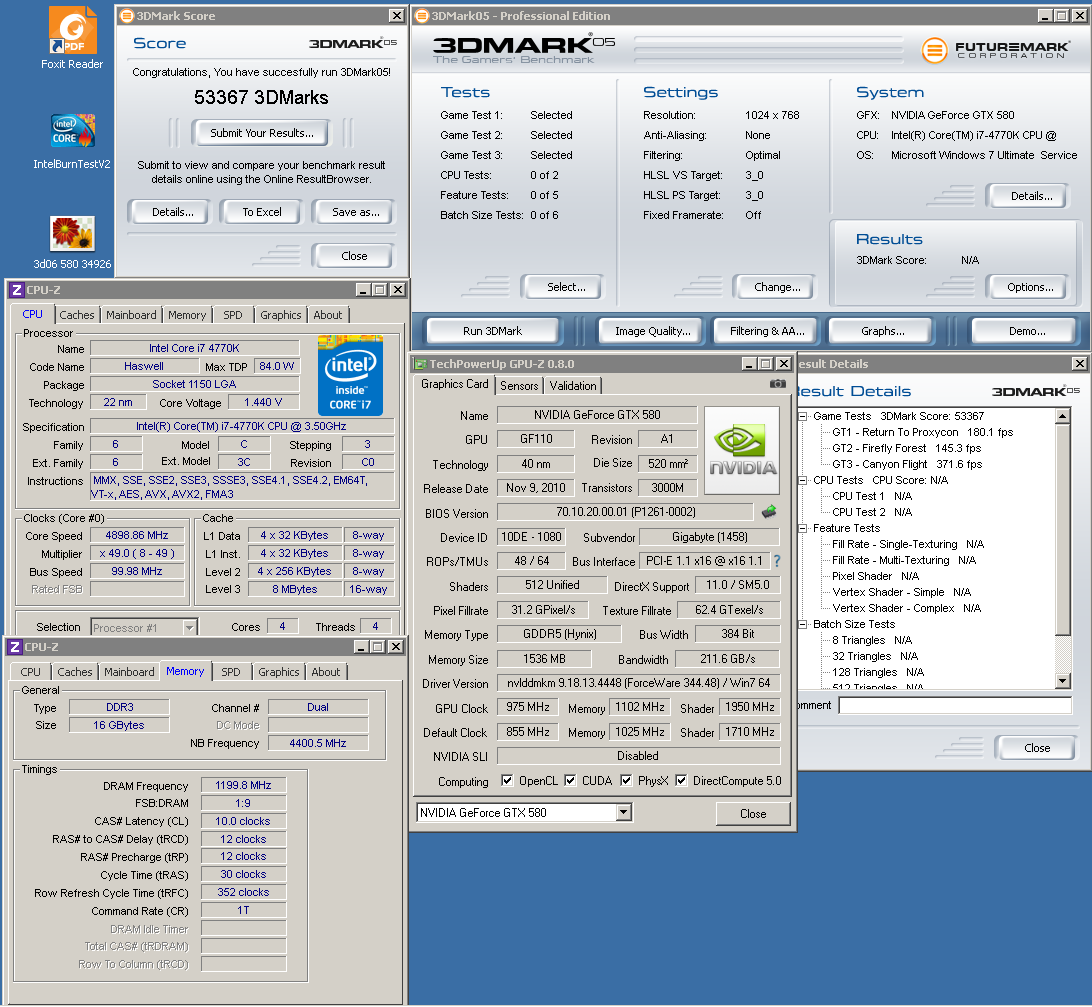The image size is (1092, 1007).
Task: Toggle the DirectCompute 5.0 checkbox
Action: [681, 780]
